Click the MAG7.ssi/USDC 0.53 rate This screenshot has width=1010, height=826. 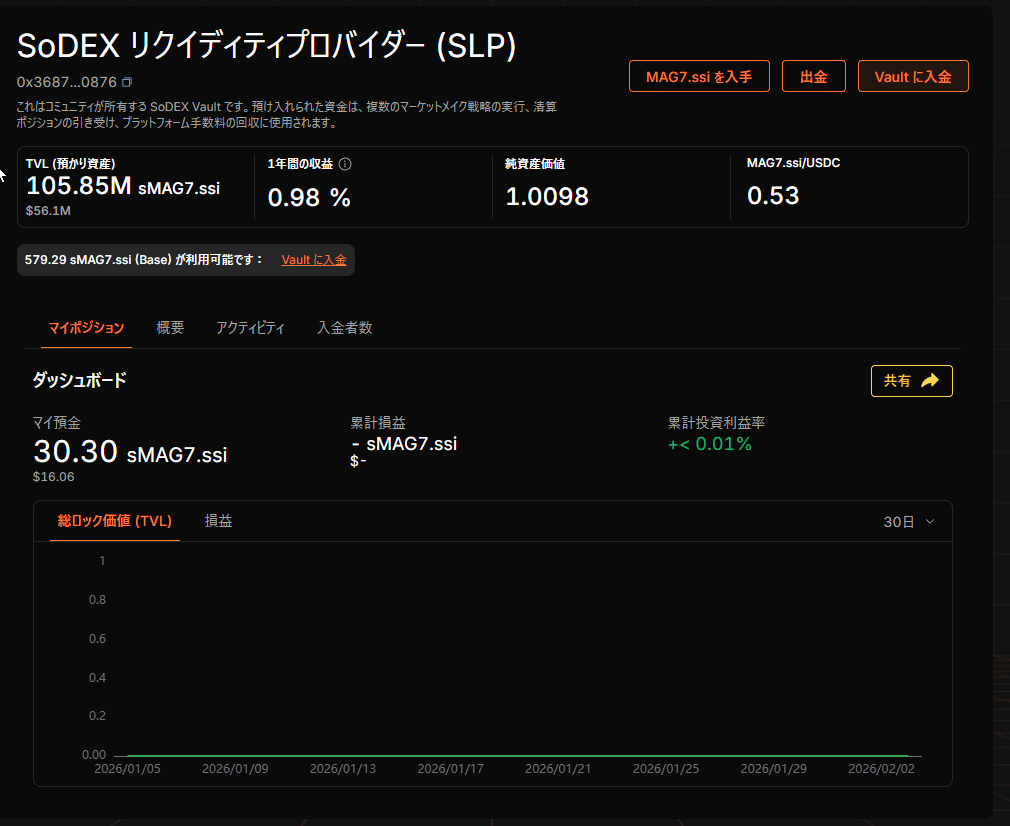(x=773, y=196)
